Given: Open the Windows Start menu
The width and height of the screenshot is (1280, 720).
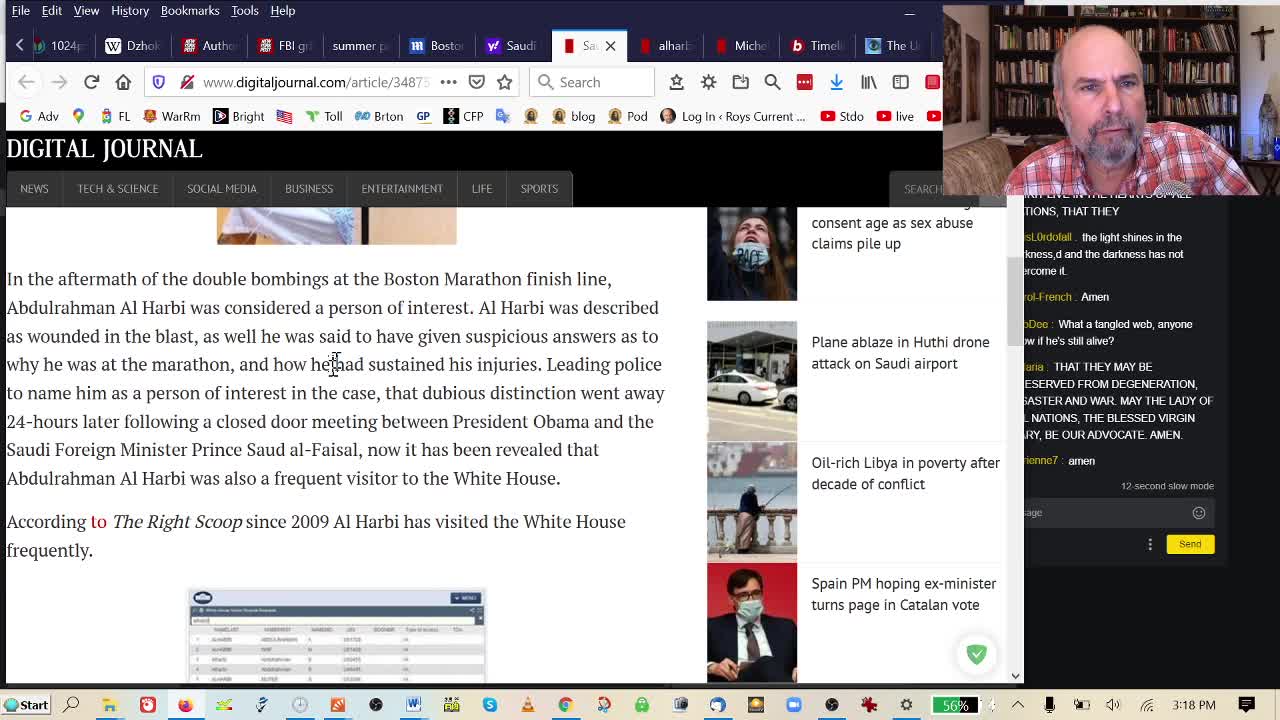Looking at the screenshot, I should (26, 705).
